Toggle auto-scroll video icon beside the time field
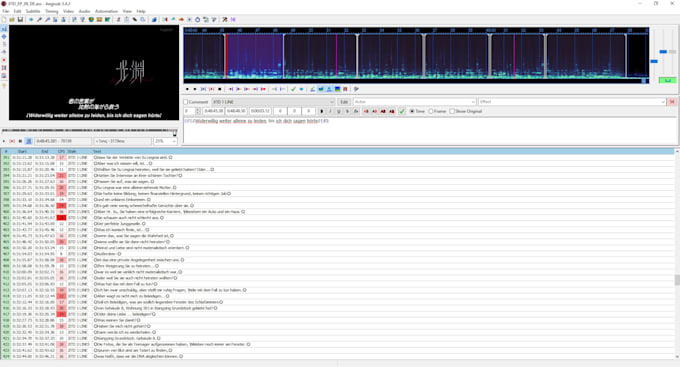The width and height of the screenshot is (680, 367). tap(29, 141)
